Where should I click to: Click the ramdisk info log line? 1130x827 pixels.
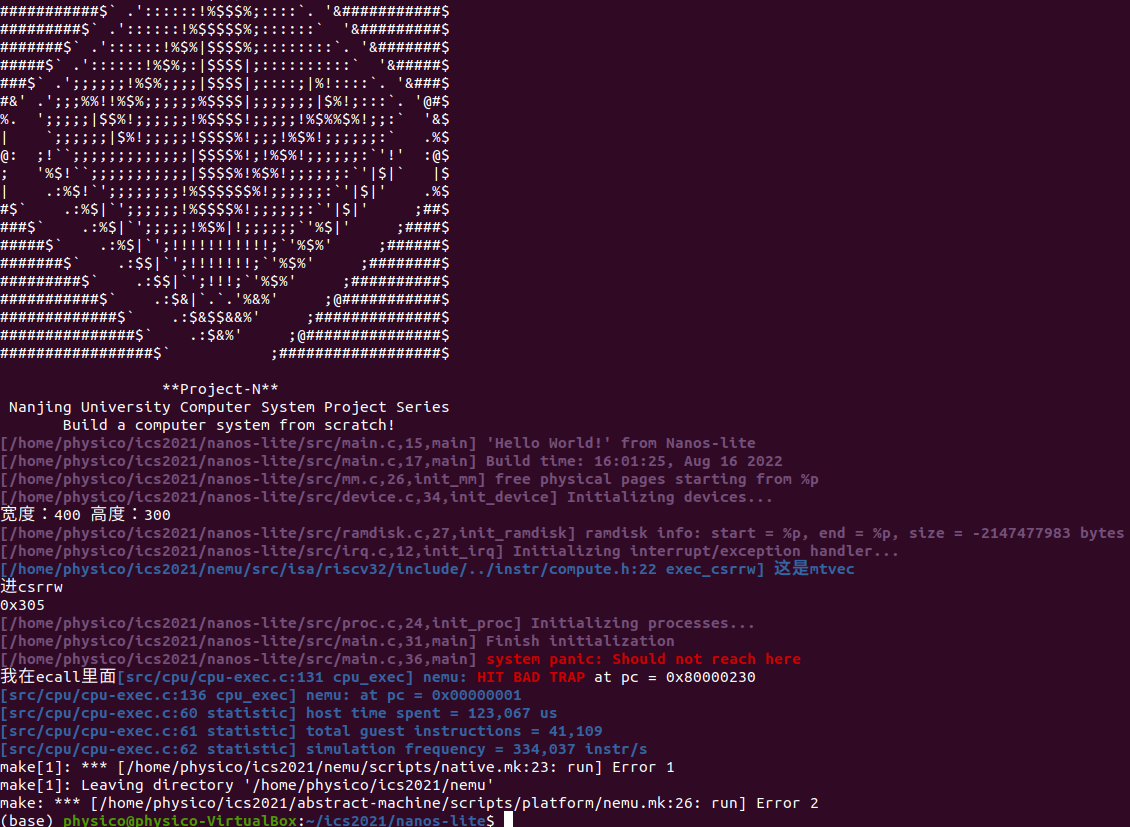point(562,533)
